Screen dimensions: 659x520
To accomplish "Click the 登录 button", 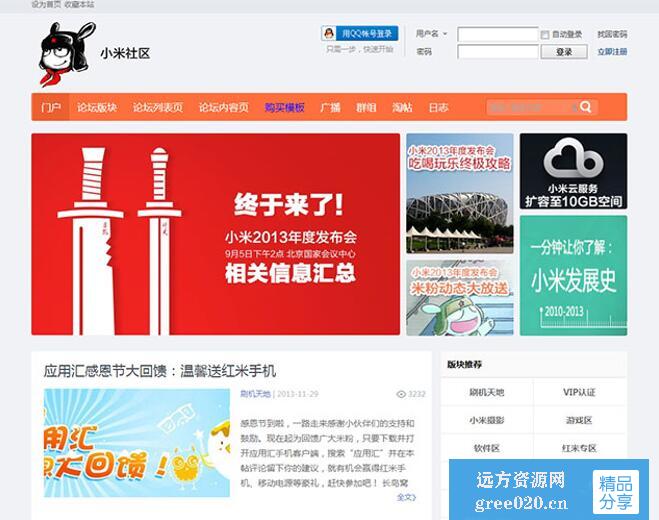I will coord(564,52).
